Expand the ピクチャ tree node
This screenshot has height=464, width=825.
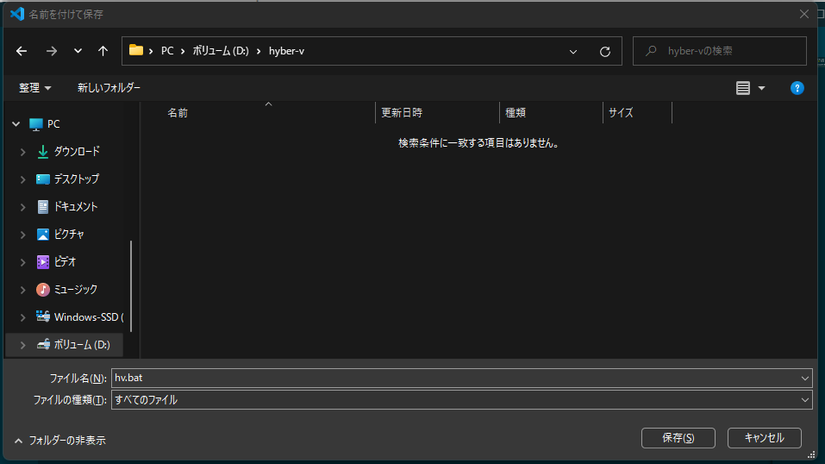(23, 235)
